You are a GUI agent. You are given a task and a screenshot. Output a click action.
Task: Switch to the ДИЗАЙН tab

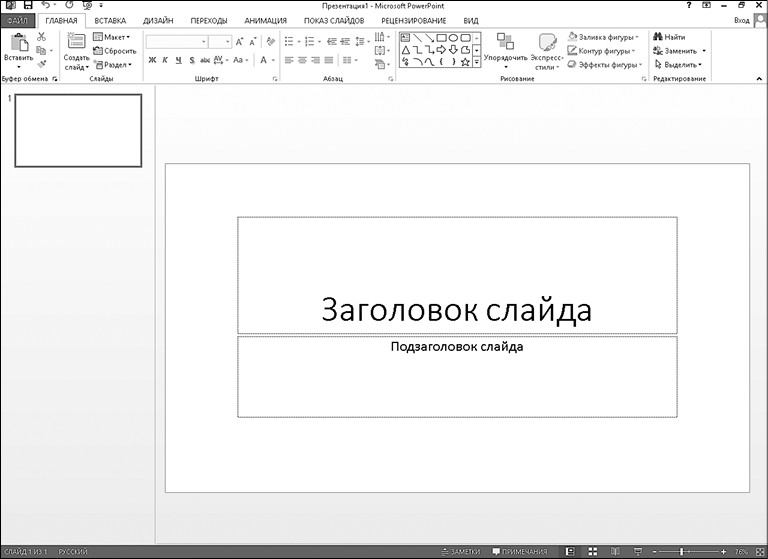(157, 20)
